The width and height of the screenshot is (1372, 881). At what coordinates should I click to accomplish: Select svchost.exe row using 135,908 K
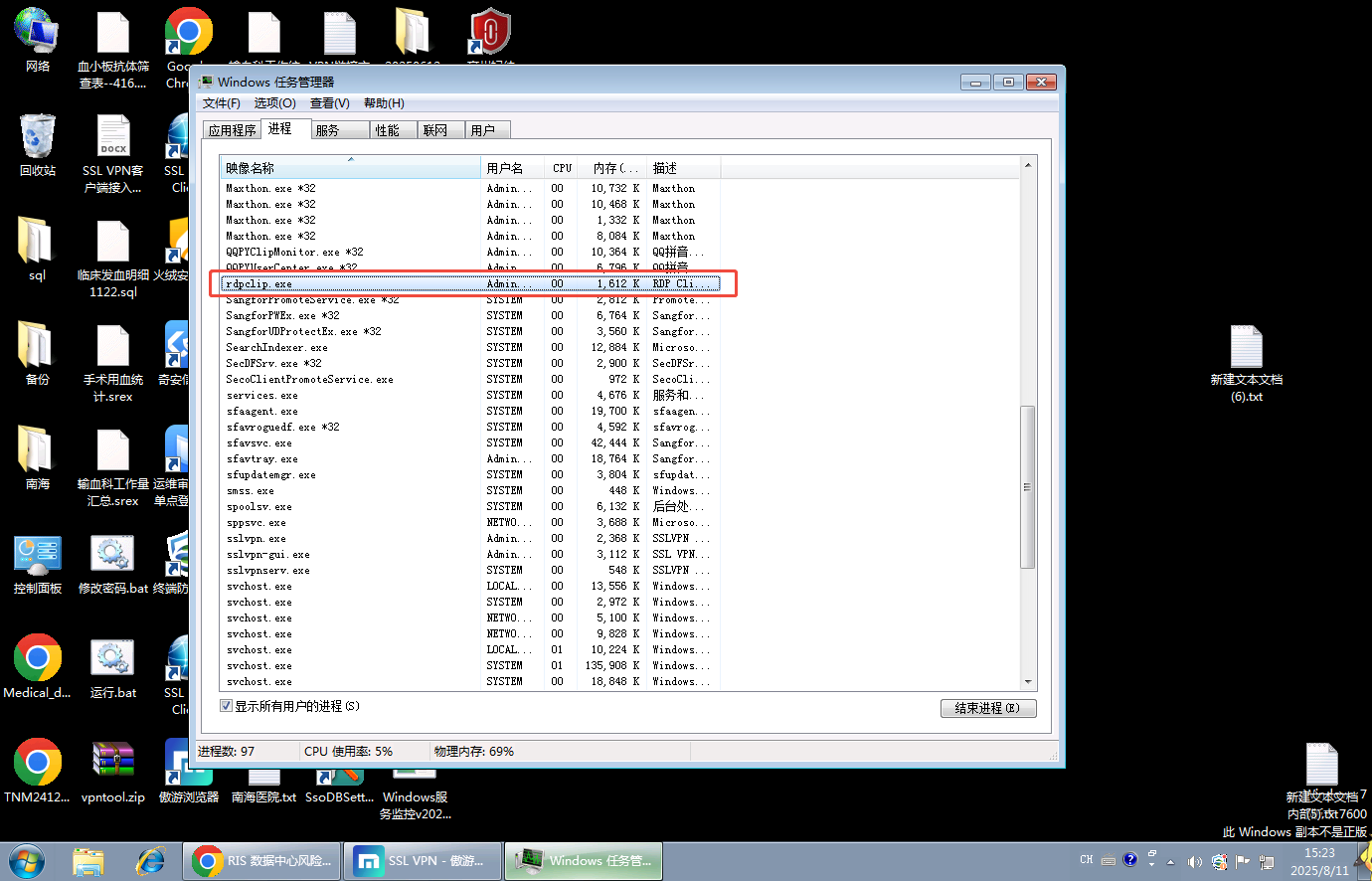coord(469,665)
